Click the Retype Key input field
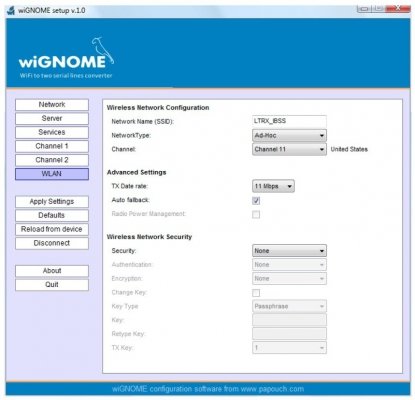 tap(289, 334)
